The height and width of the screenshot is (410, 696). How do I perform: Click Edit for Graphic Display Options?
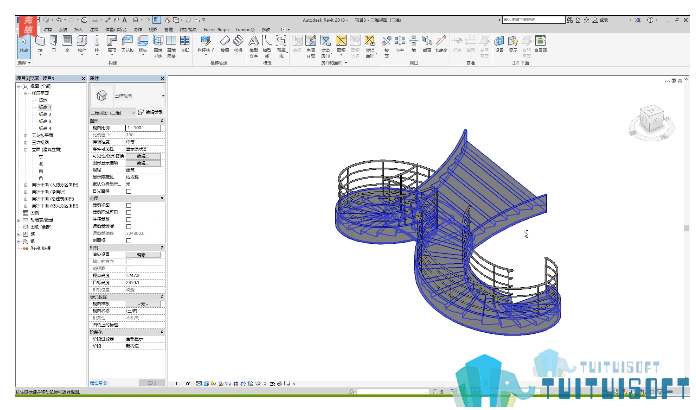tap(142, 163)
